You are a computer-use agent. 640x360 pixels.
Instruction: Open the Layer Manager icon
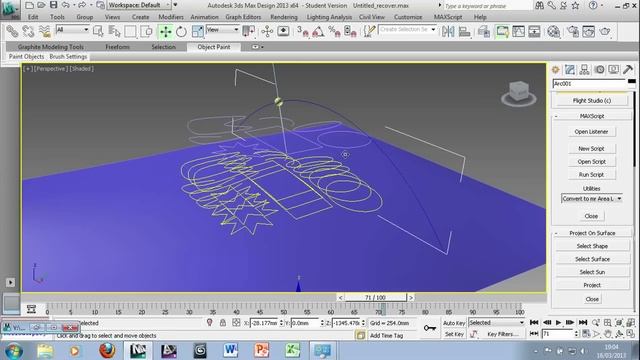(484, 31)
